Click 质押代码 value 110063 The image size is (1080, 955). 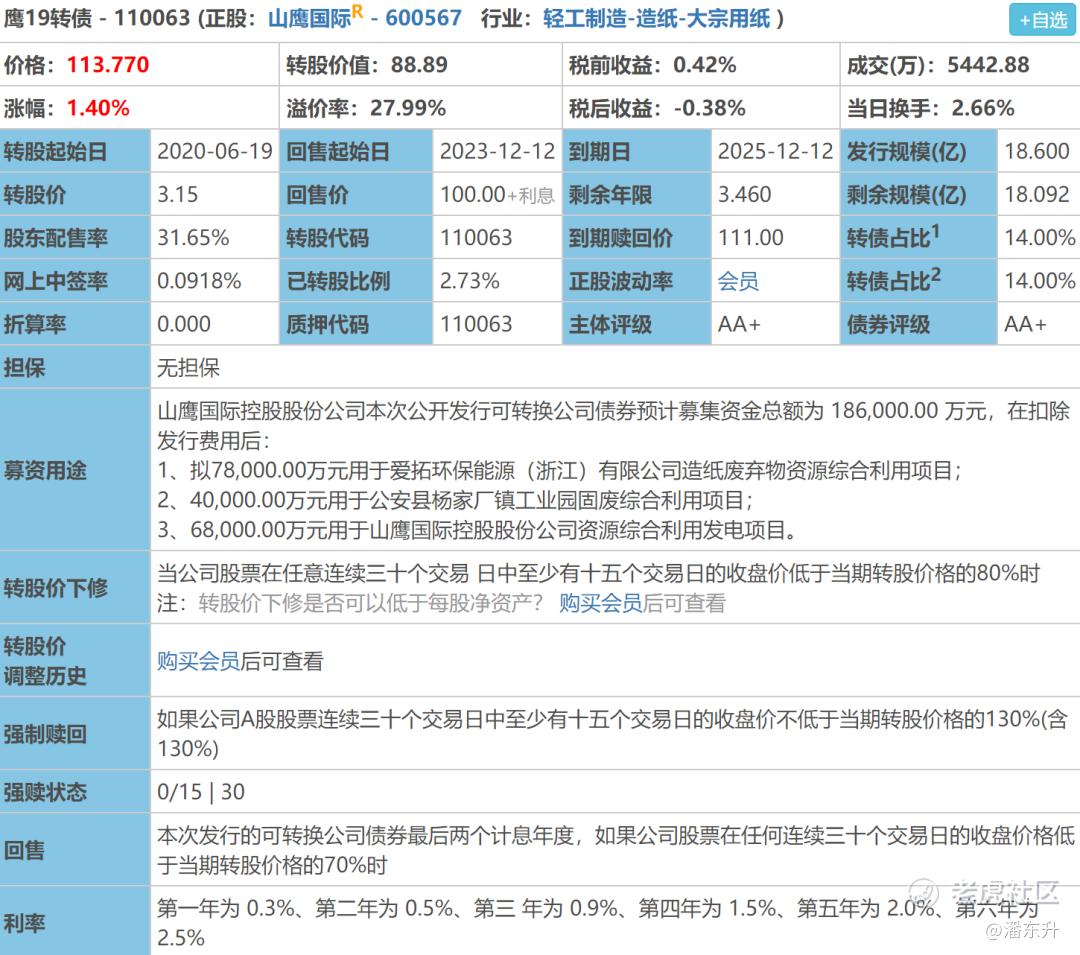pyautogui.click(x=476, y=324)
